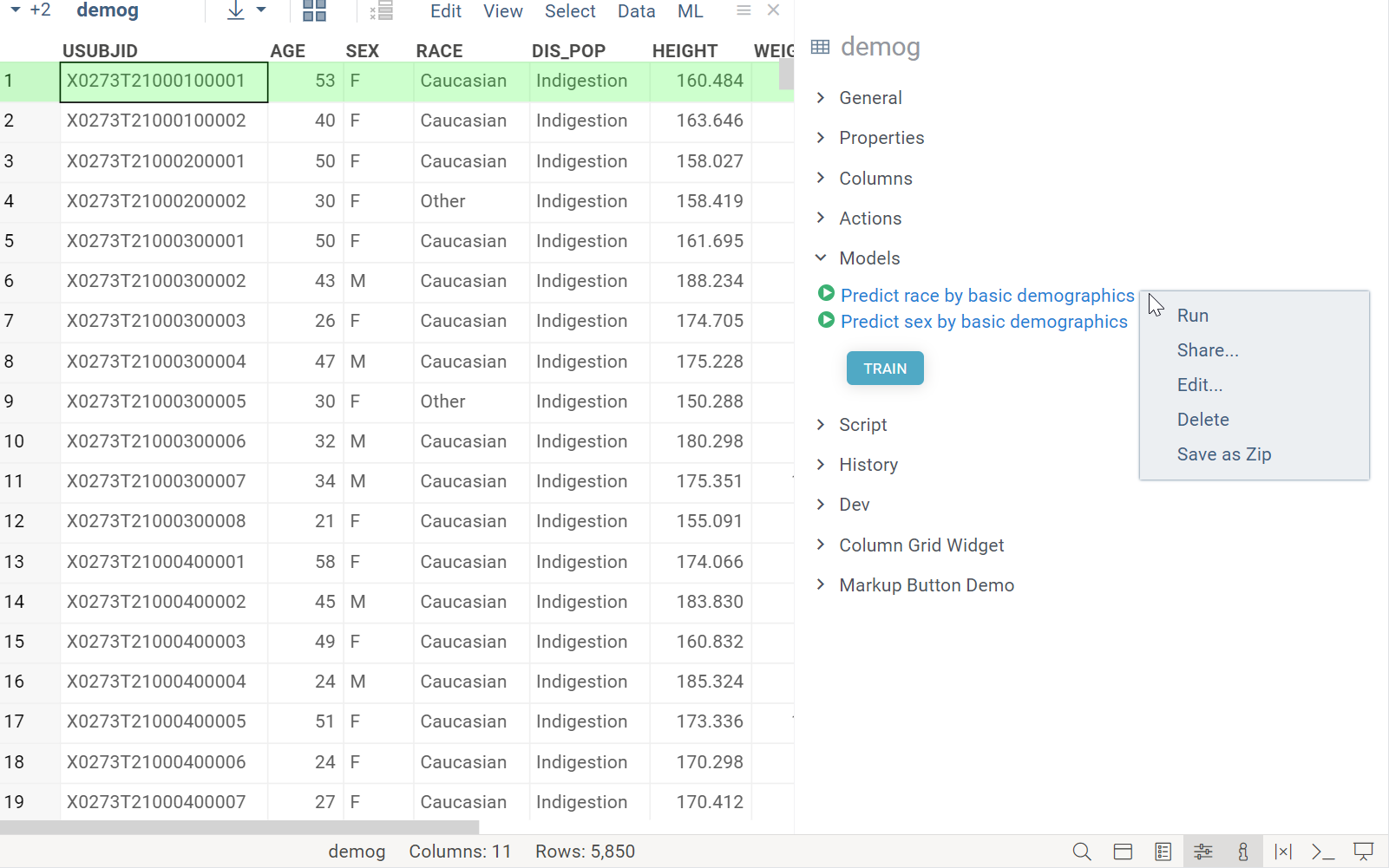Toggle the variables |x| panel icon
This screenshot has width=1389, height=868.
tap(1283, 852)
